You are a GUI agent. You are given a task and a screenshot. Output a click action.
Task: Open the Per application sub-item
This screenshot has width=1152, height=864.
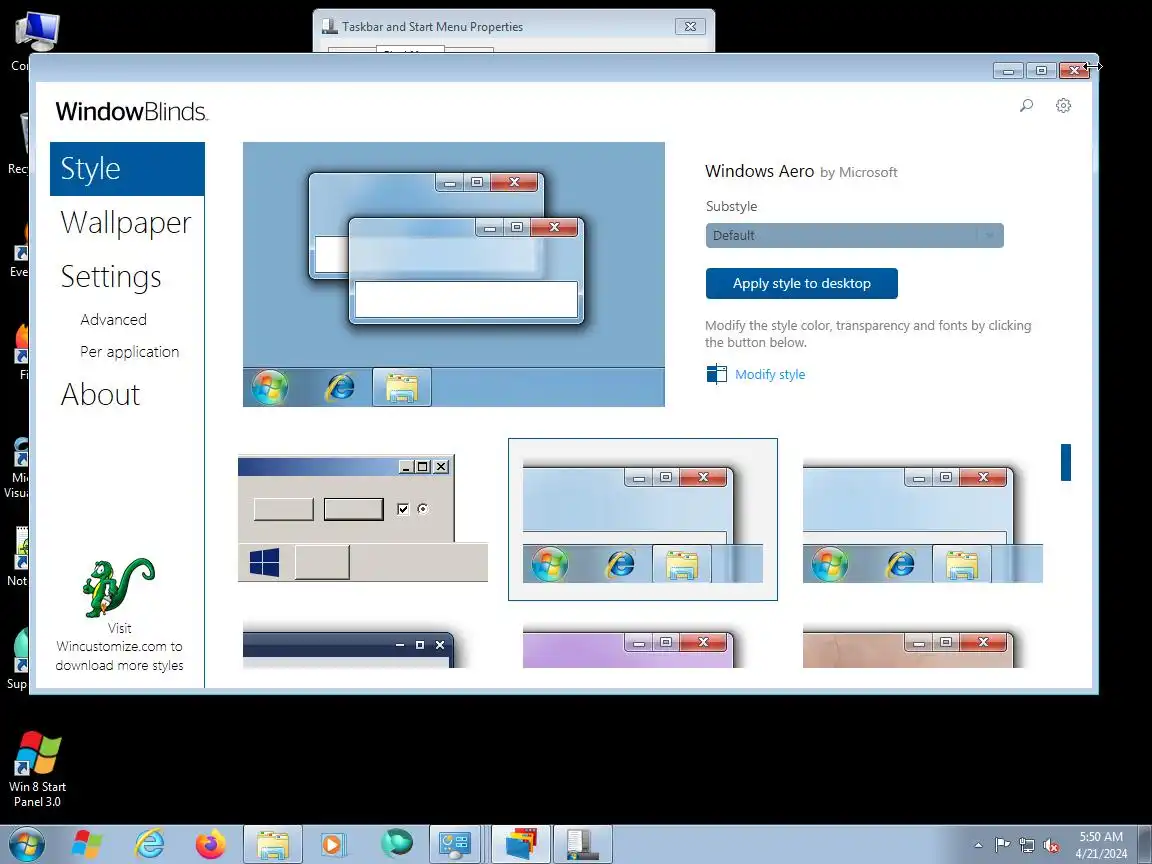(x=129, y=352)
